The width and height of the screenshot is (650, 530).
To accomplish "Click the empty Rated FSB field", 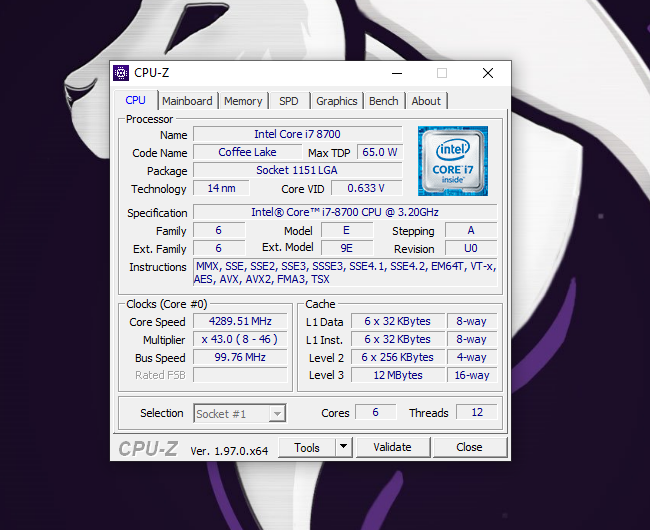I will point(240,375).
